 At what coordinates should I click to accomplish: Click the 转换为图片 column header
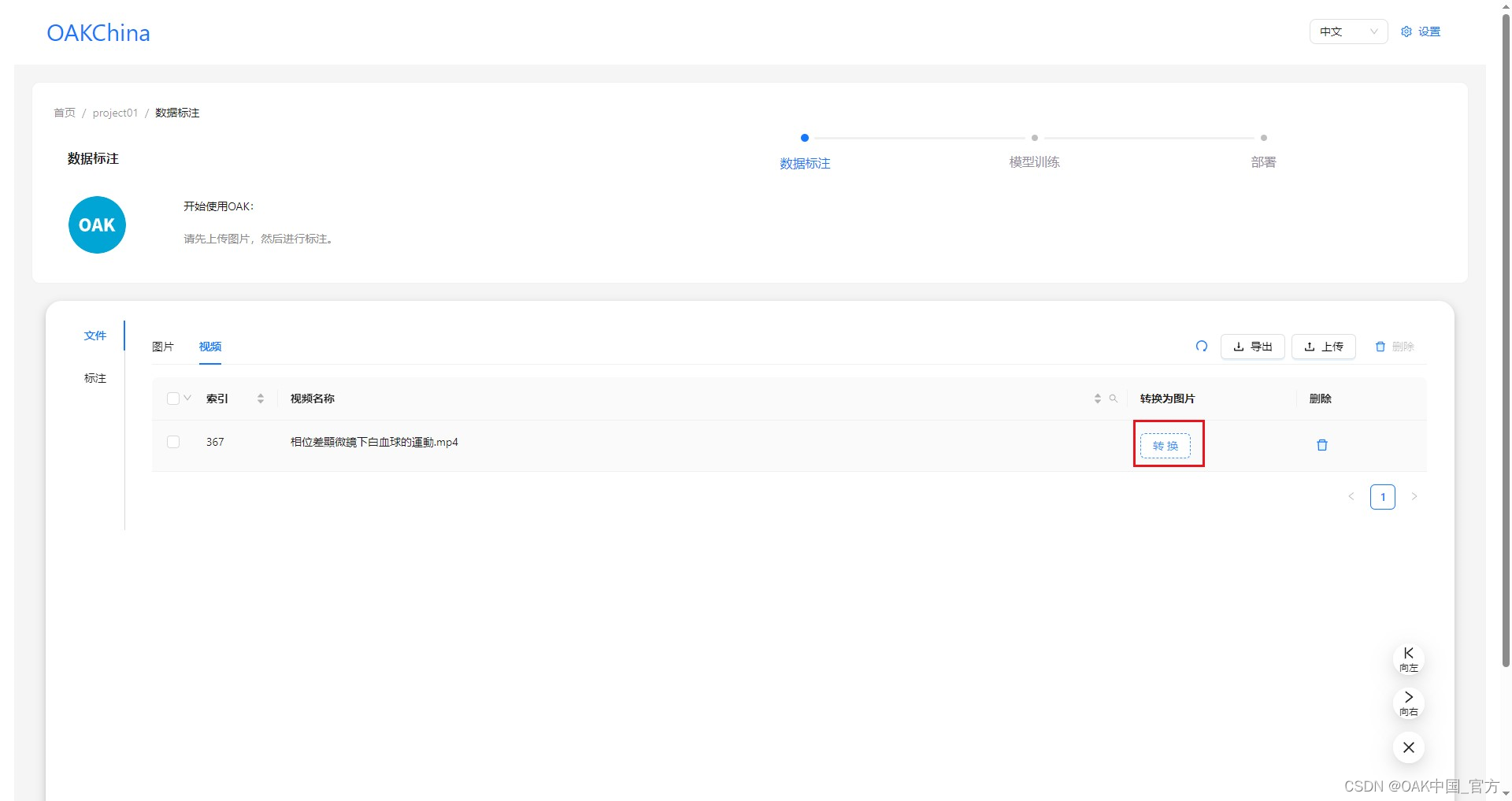[1167, 399]
